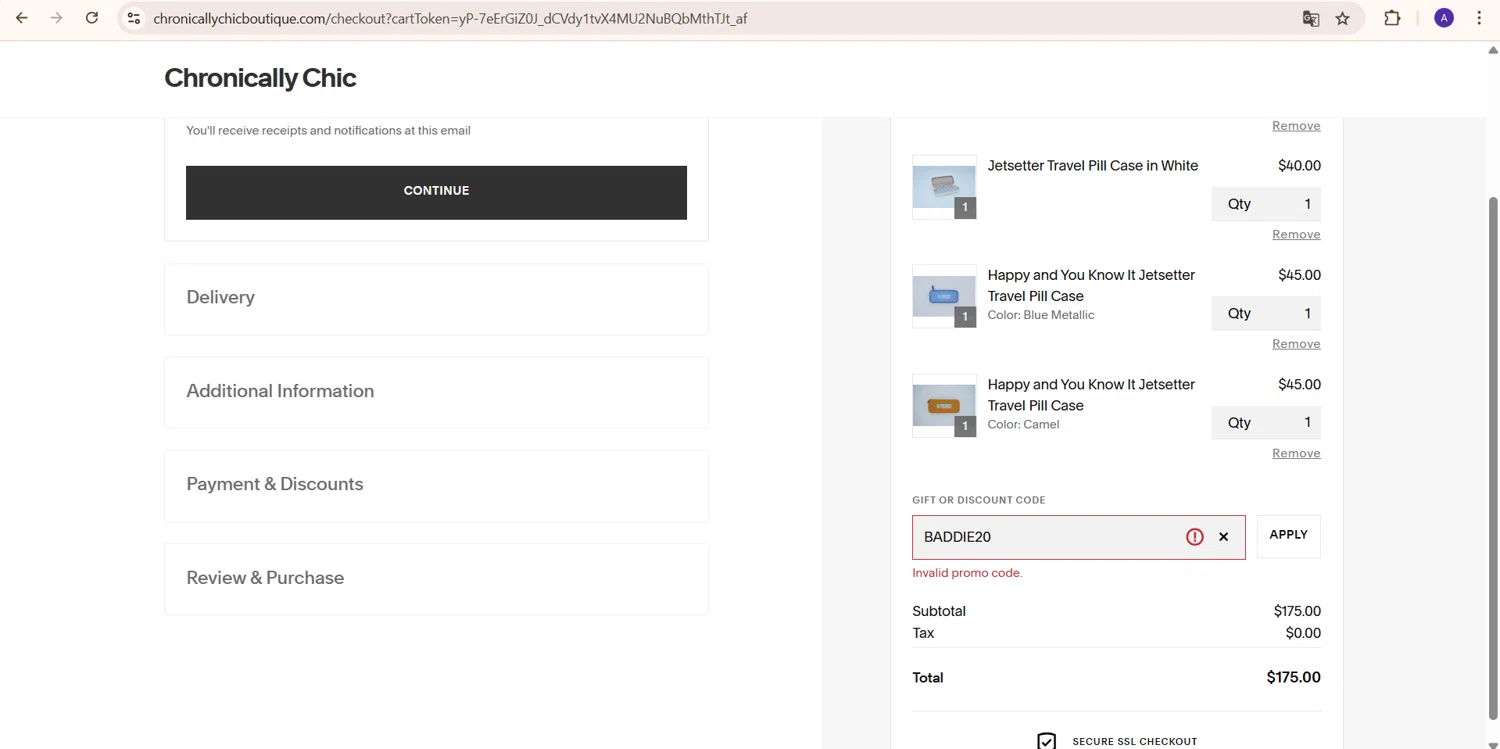Viewport: 1500px width, 749px height.
Task: Open the Chrome profile avatar
Action: click(x=1444, y=18)
